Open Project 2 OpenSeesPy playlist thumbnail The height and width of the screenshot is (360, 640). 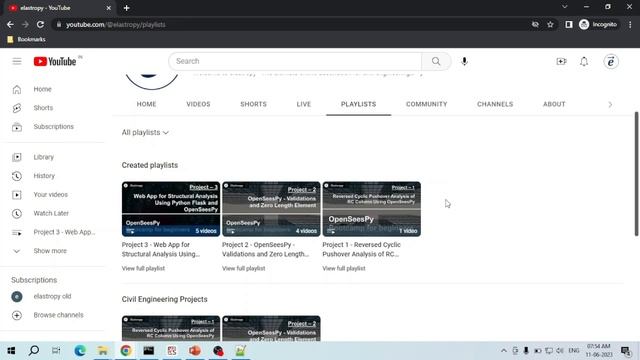(271, 209)
